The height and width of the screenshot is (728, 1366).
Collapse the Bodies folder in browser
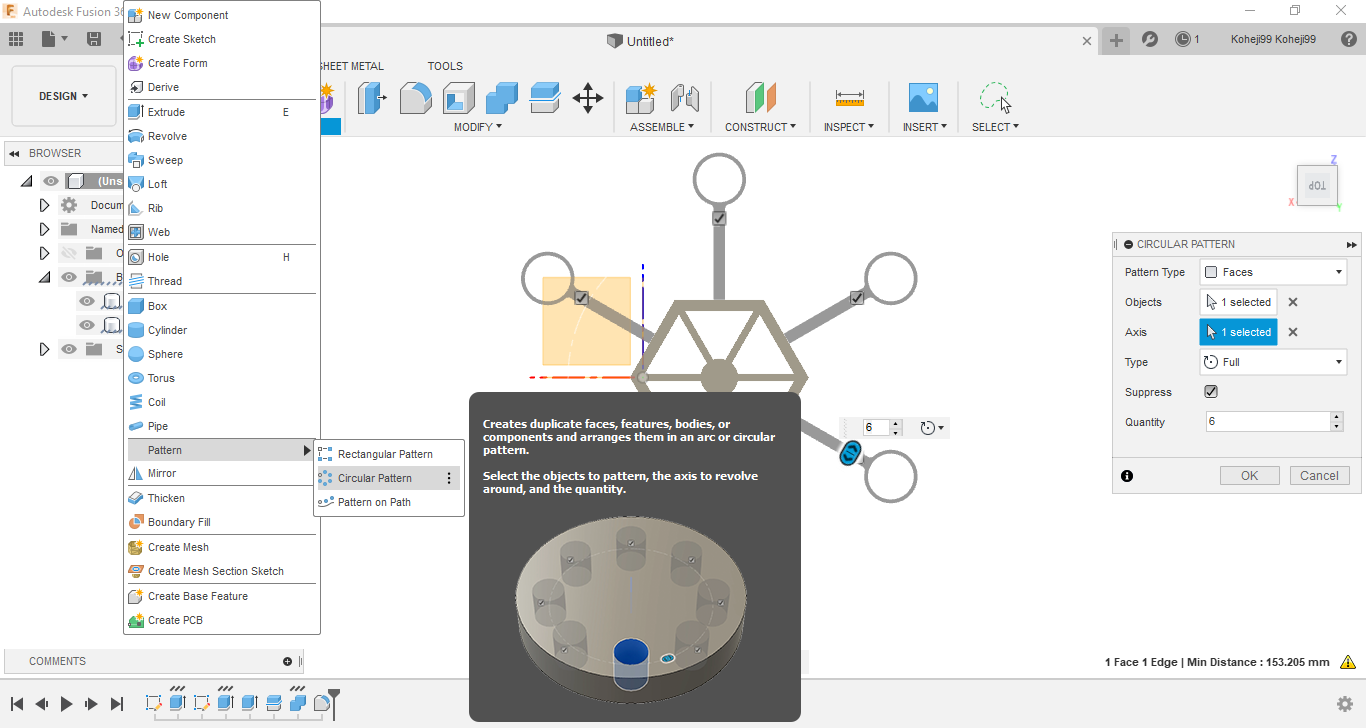click(44, 277)
